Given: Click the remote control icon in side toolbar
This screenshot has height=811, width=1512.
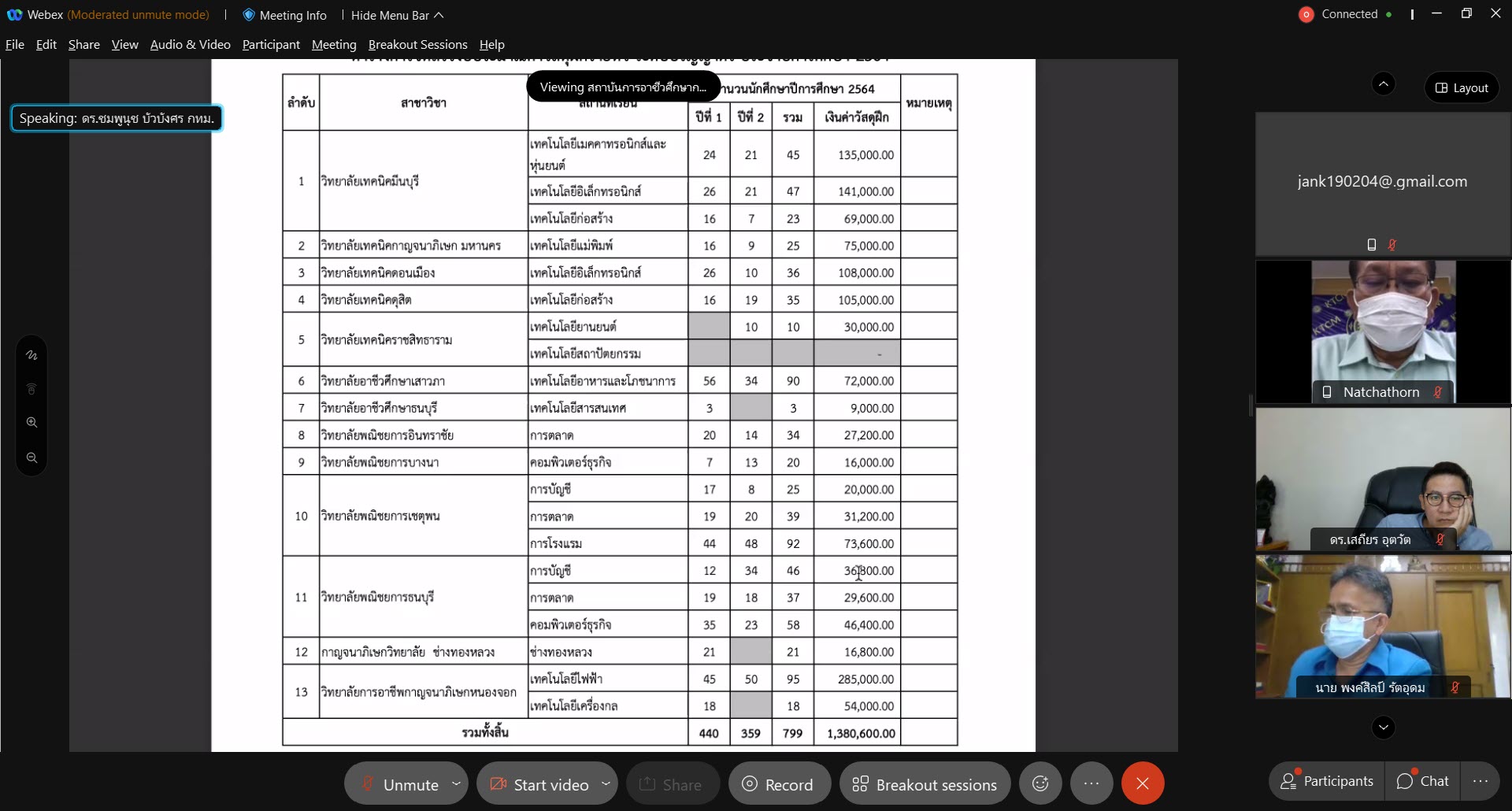Looking at the screenshot, I should [x=31, y=389].
